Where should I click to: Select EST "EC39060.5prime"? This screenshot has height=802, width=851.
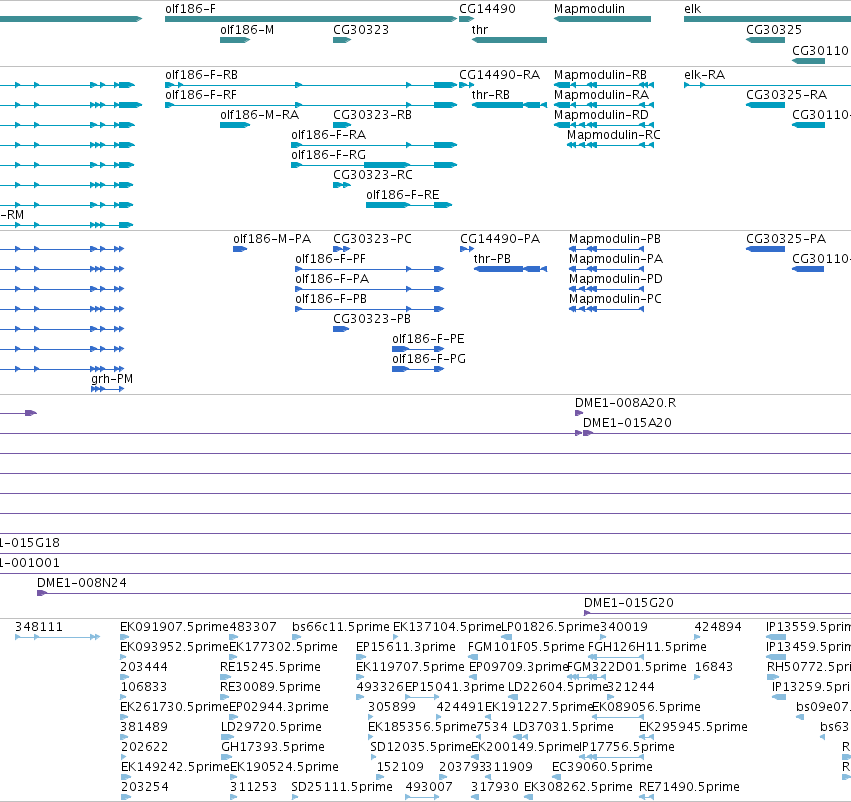602,767
